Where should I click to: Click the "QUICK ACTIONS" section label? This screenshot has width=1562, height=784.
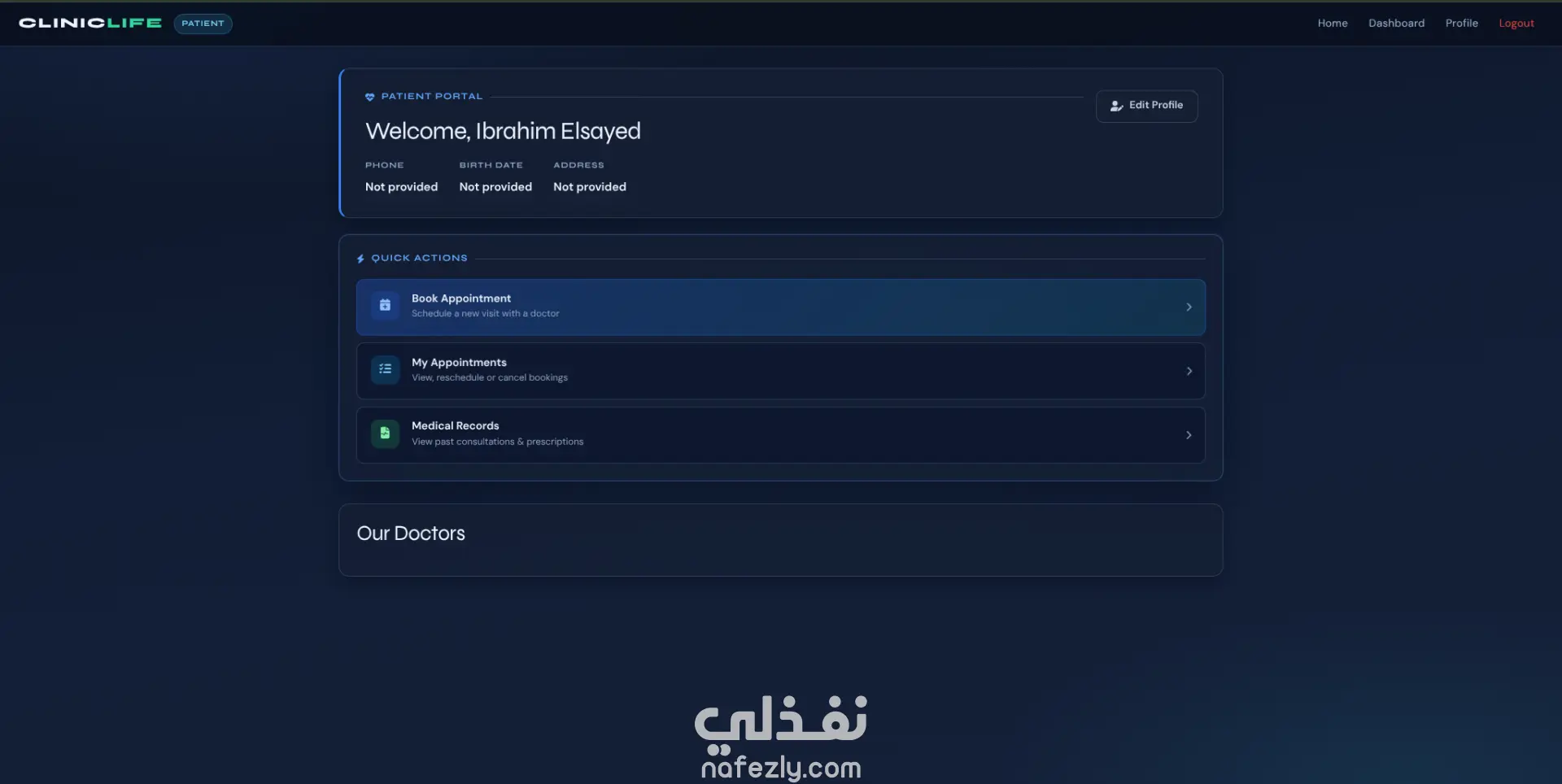419,258
